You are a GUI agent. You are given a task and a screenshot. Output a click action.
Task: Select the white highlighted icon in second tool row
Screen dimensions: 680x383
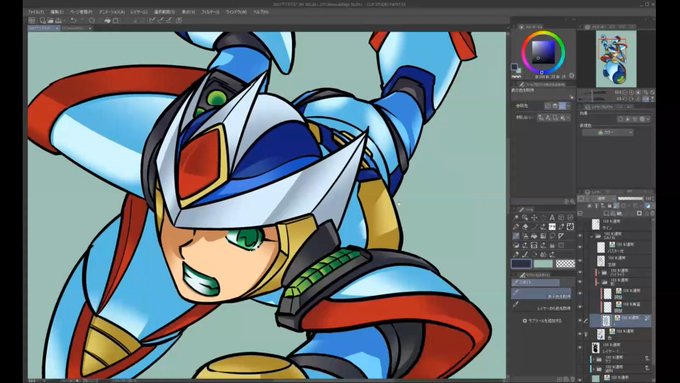[x=552, y=226]
